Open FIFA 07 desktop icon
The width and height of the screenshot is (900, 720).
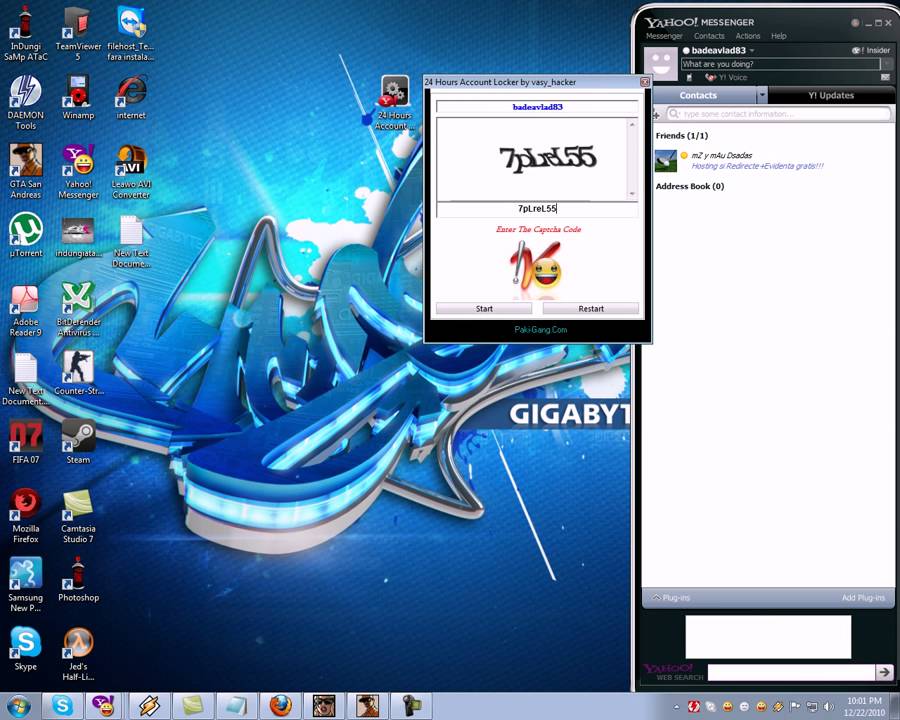coord(25,442)
